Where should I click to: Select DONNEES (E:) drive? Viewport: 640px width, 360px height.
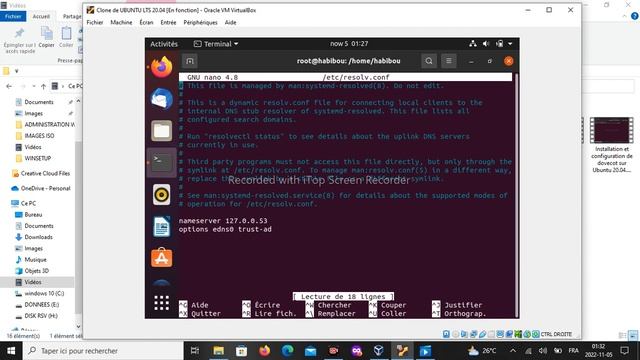tap(42, 304)
